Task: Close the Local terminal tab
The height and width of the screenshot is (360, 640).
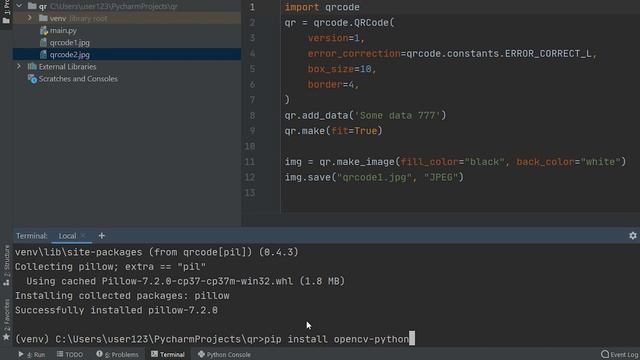Action: (x=83, y=236)
